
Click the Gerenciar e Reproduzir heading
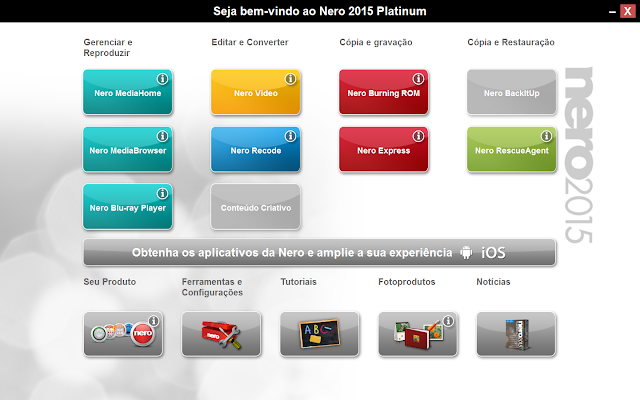(x=108, y=47)
